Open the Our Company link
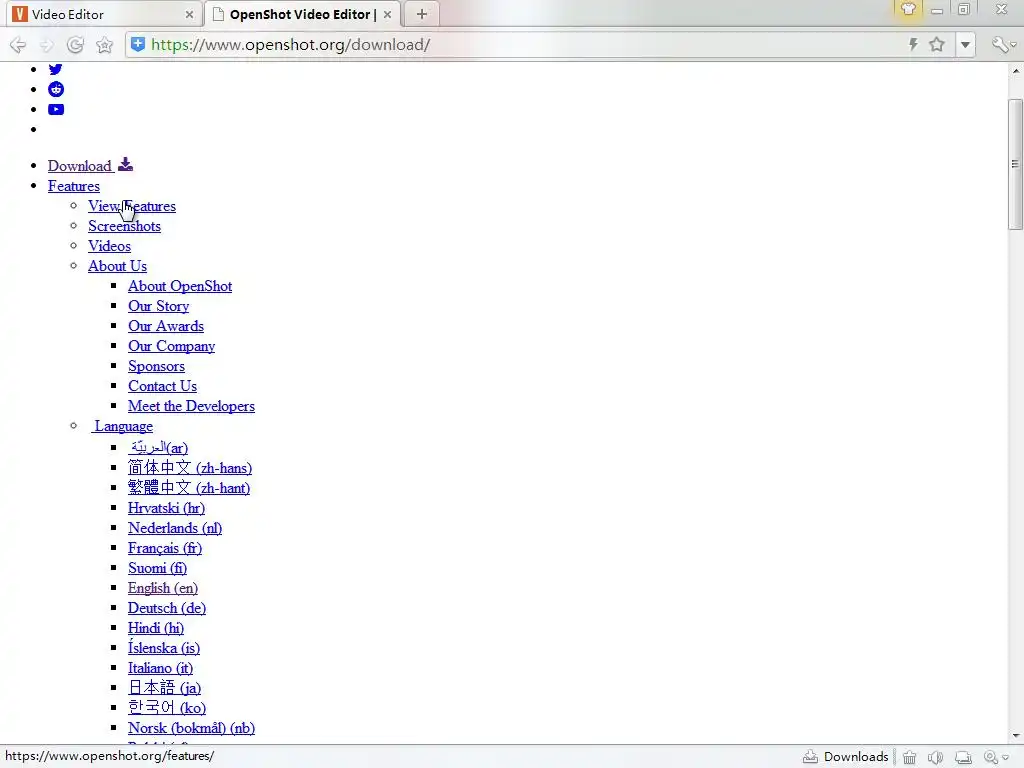This screenshot has width=1024, height=768. (172, 346)
